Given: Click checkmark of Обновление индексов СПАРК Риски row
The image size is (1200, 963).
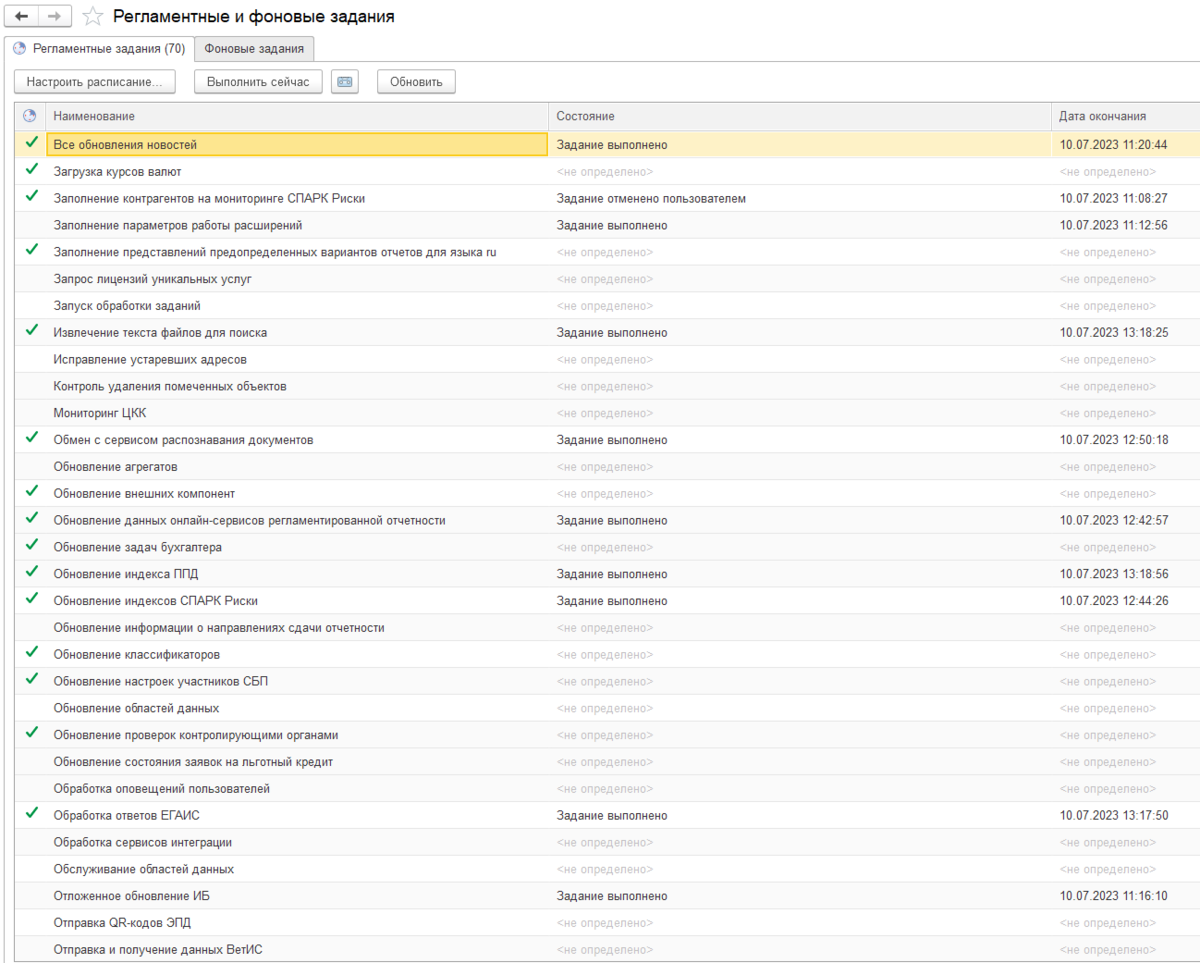Looking at the screenshot, I should [31, 600].
